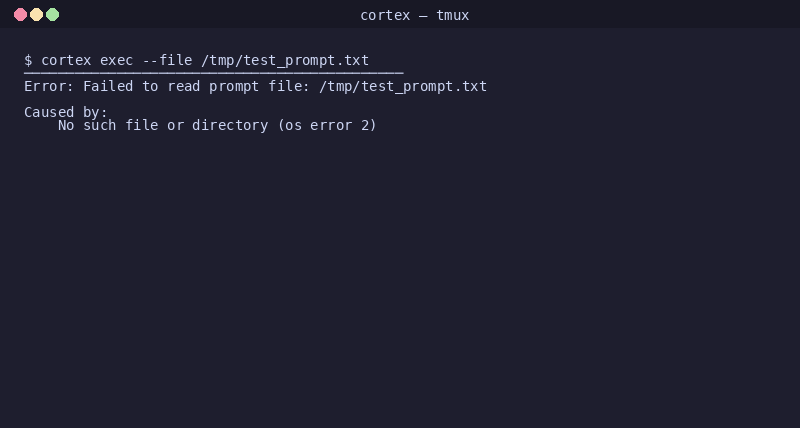Click the "Caused by:" line
This screenshot has height=428, width=800.
66,112
